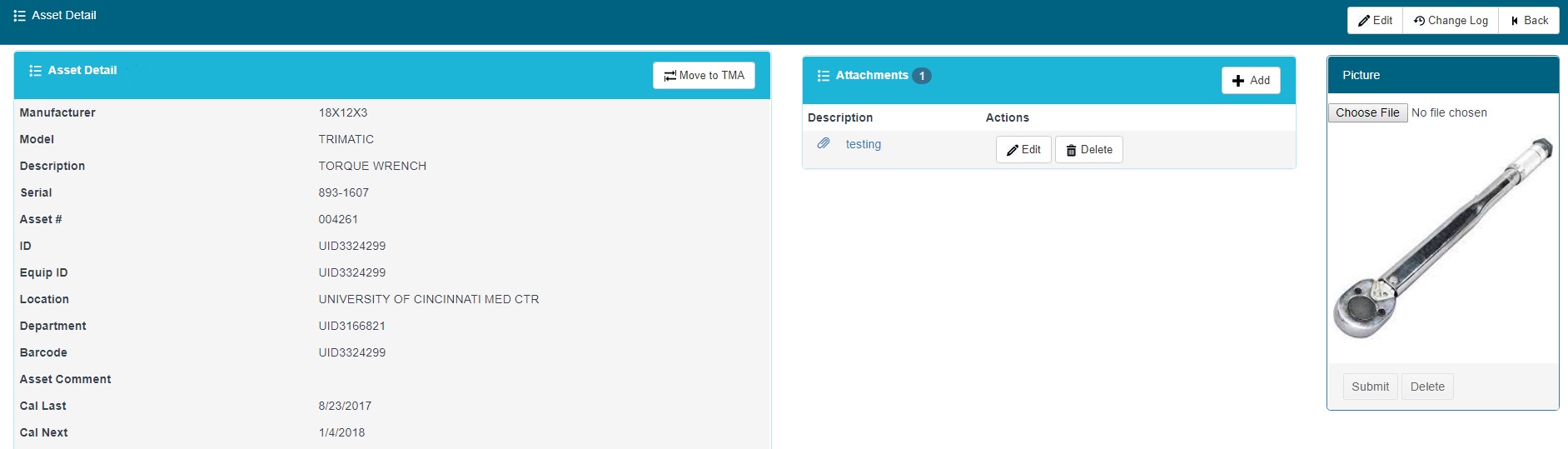Click the paperclip icon beside testing
Screen dimensions: 1568x449
pyautogui.click(x=824, y=144)
